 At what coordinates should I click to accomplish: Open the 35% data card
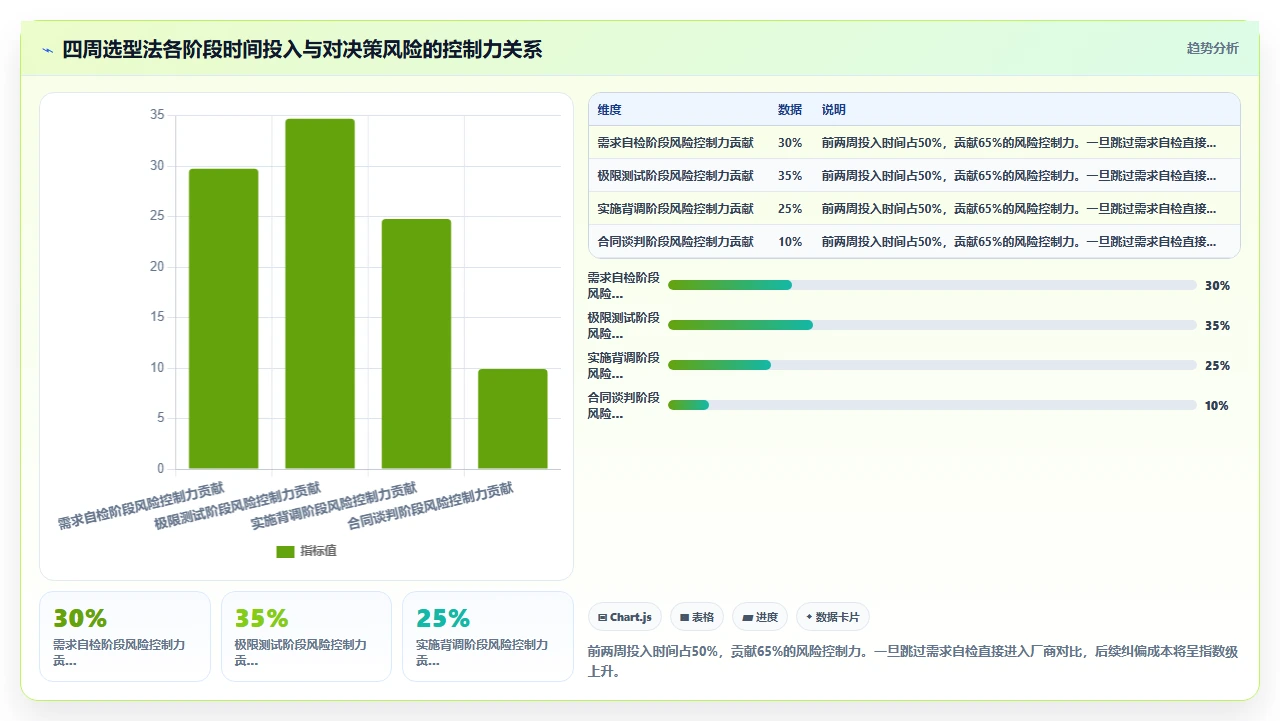pyautogui.click(x=306, y=636)
